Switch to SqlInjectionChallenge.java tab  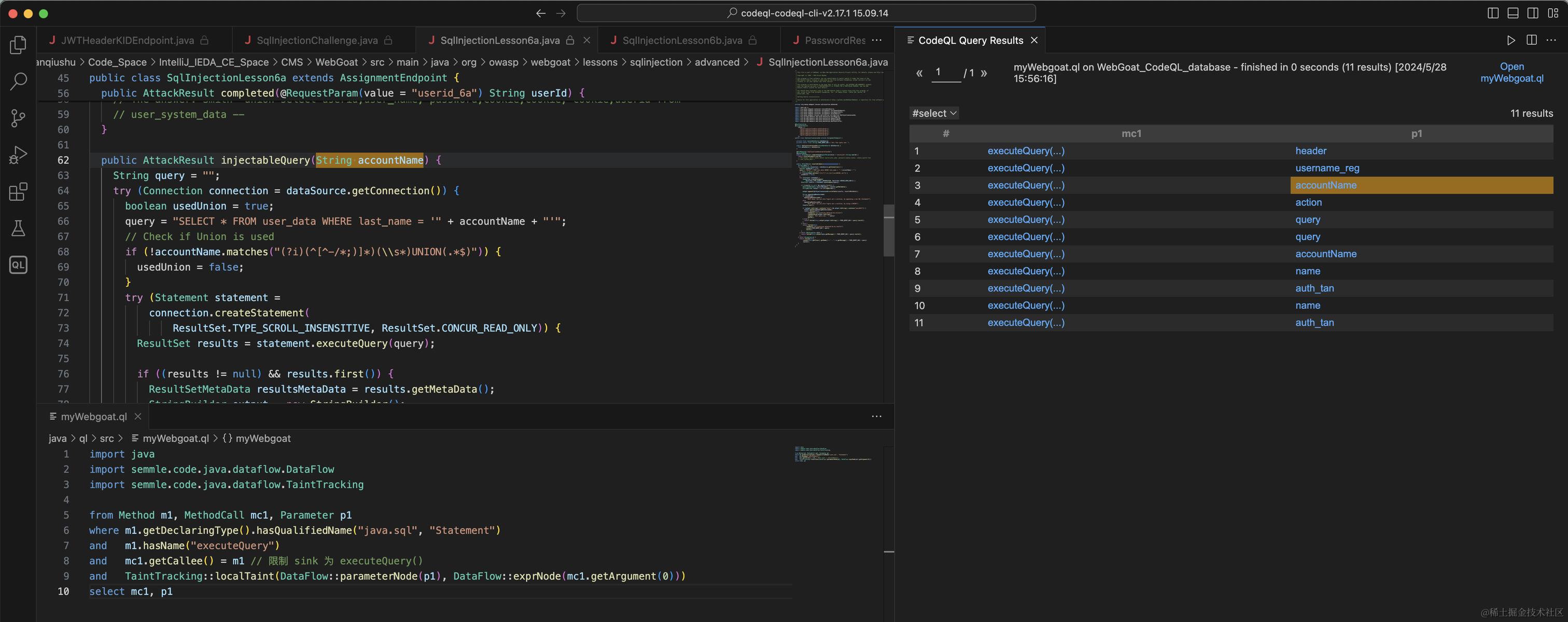pos(316,40)
